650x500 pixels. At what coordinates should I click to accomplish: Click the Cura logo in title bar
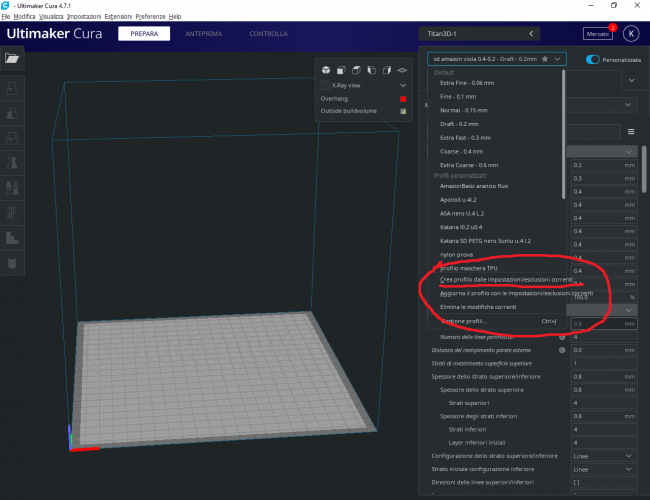pyautogui.click(x=6, y=6)
